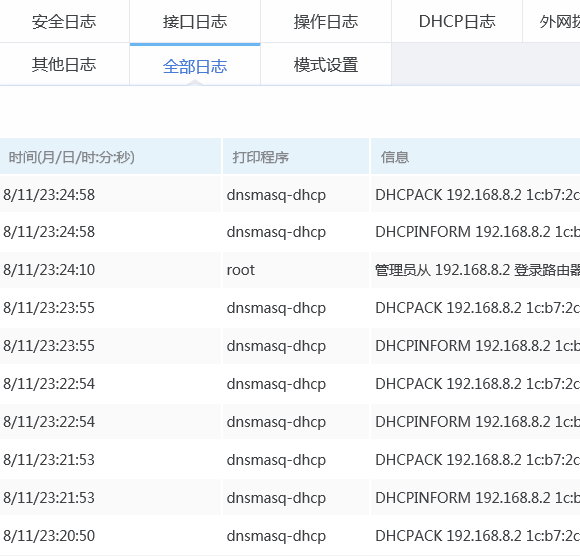Screen dimensions: 580x557
Task: Select the 8/11/23:20:50 timestamp cell
Action: [49, 535]
